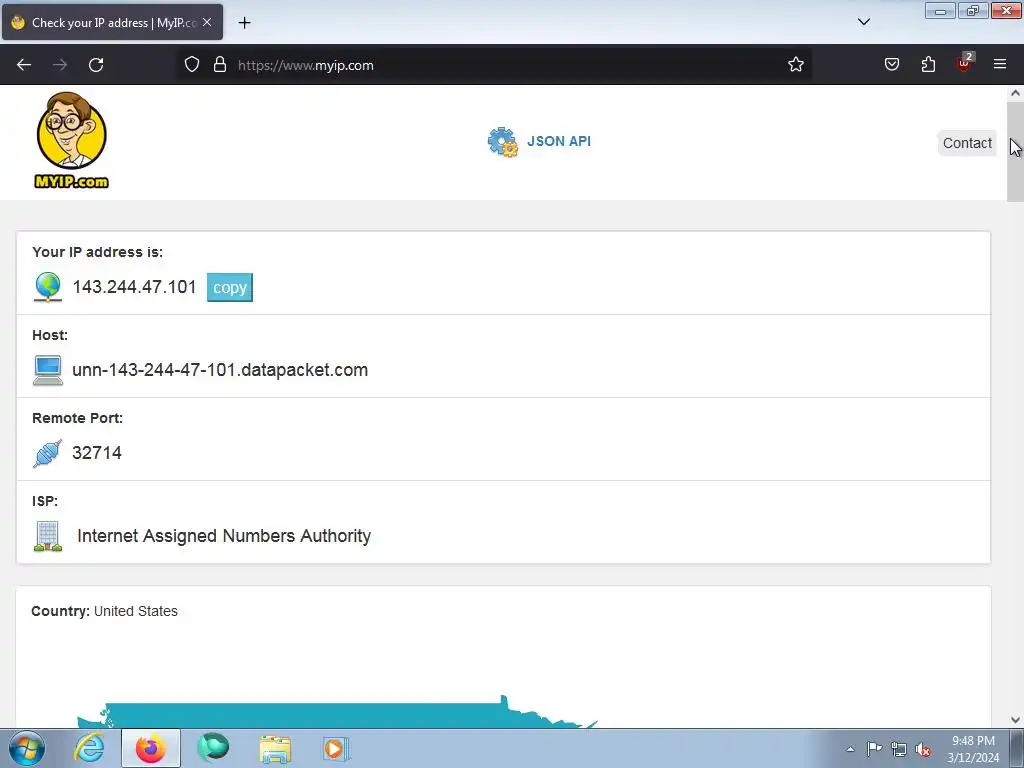This screenshot has width=1024, height=768.
Task: Bookmark this page with the star icon
Action: 795,65
